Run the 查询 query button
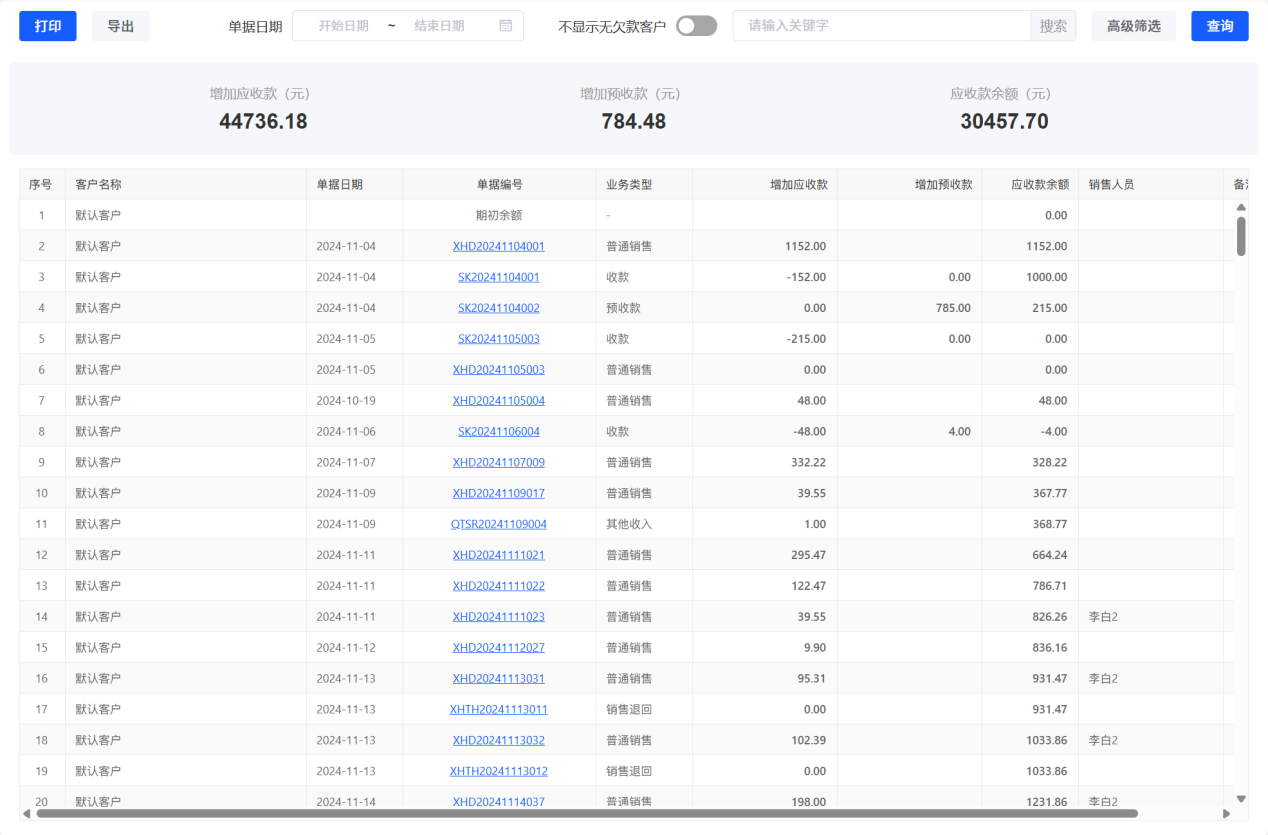Screen dimensions: 1268x835 1219,26
